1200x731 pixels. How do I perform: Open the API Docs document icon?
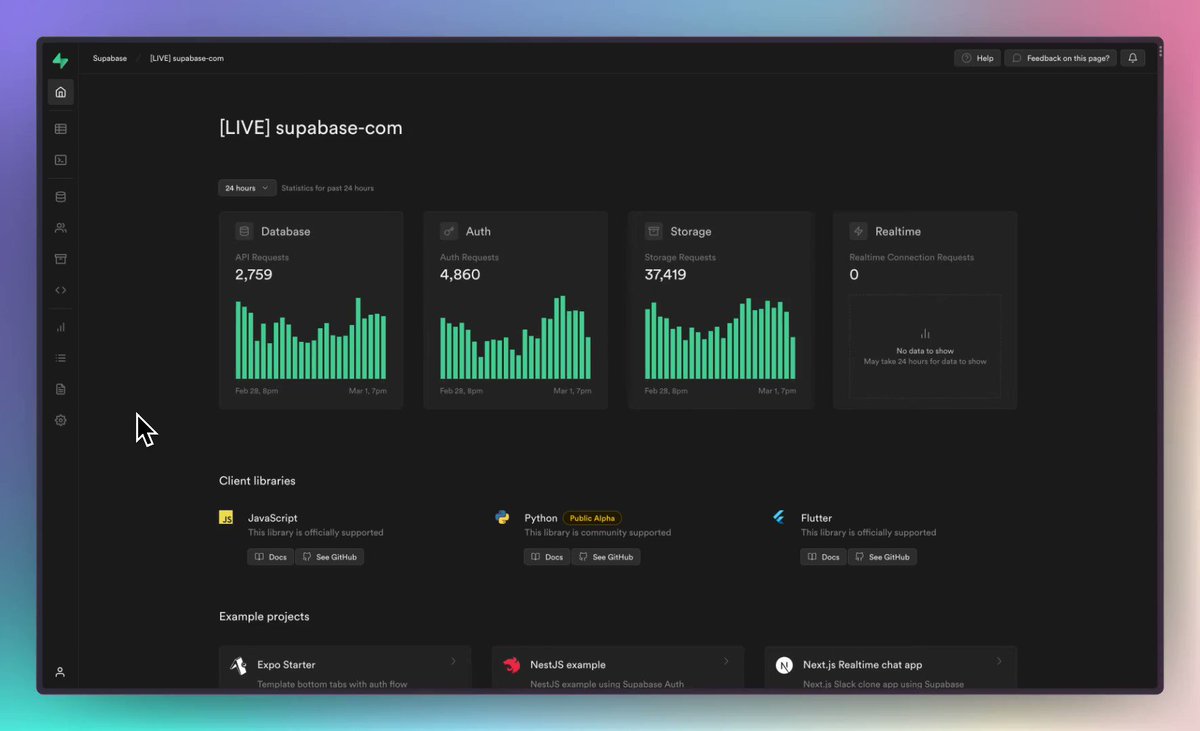(x=60, y=389)
